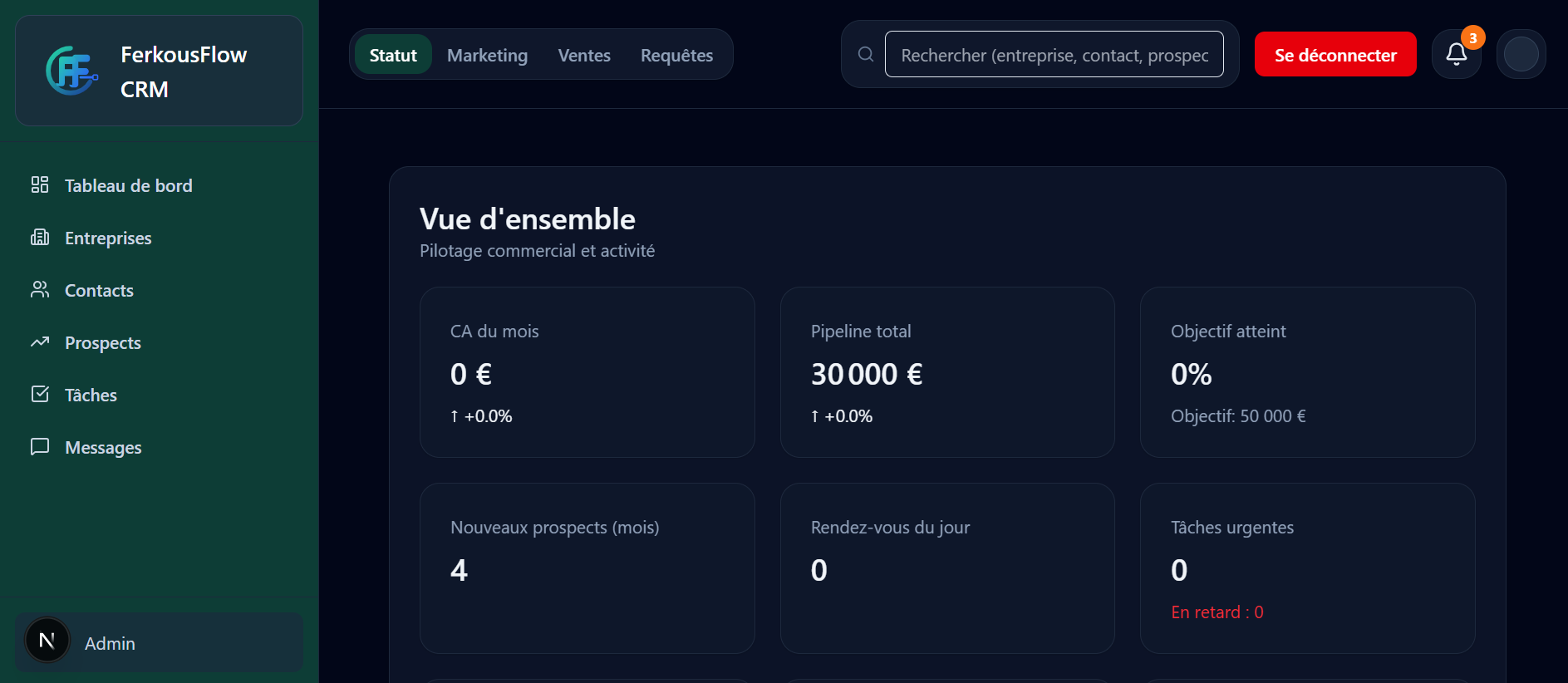The height and width of the screenshot is (683, 1568).
Task: Open Messages using the chat bubble icon
Action: coord(39,446)
